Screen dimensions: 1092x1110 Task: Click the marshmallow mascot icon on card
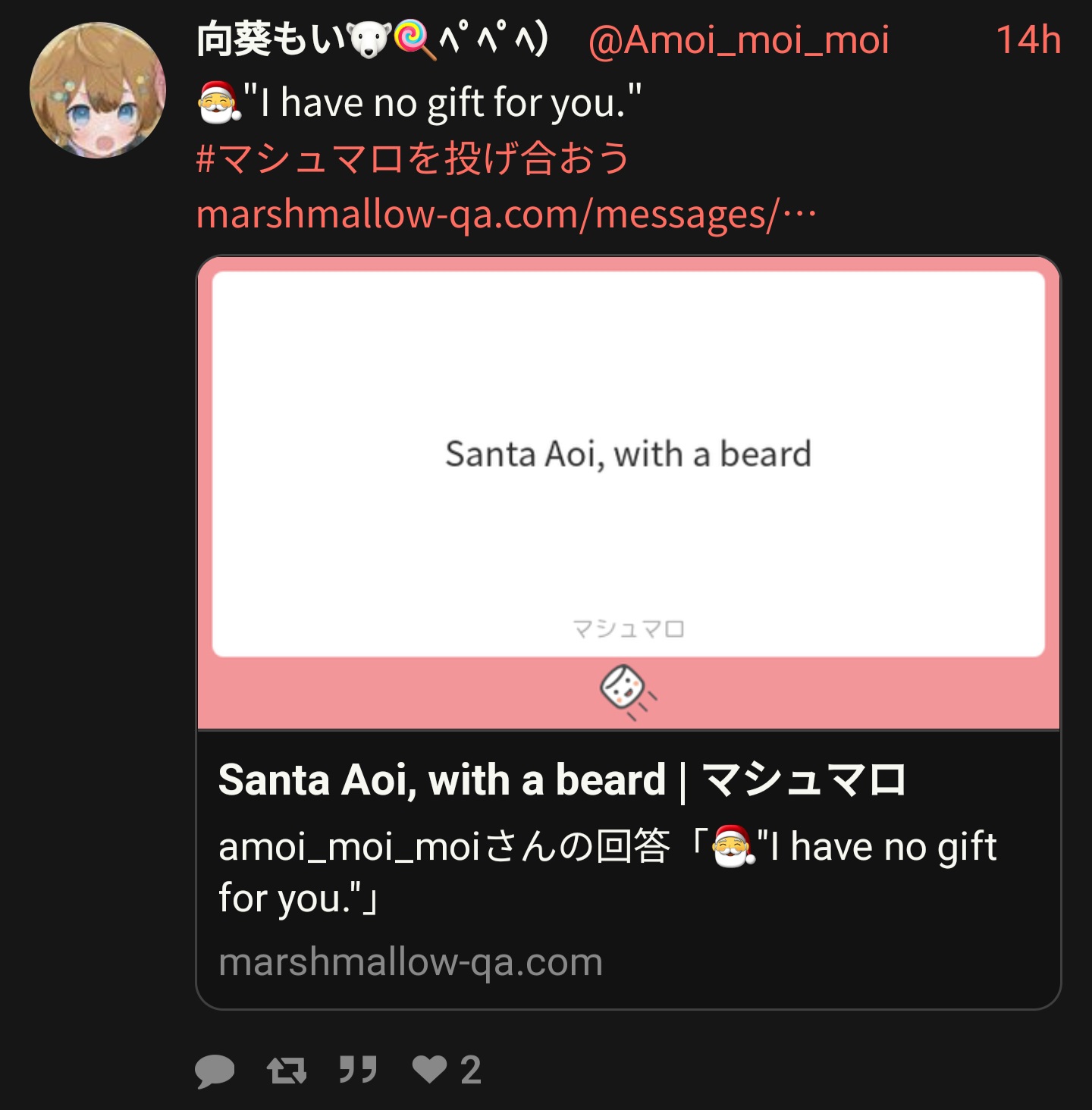click(x=629, y=691)
